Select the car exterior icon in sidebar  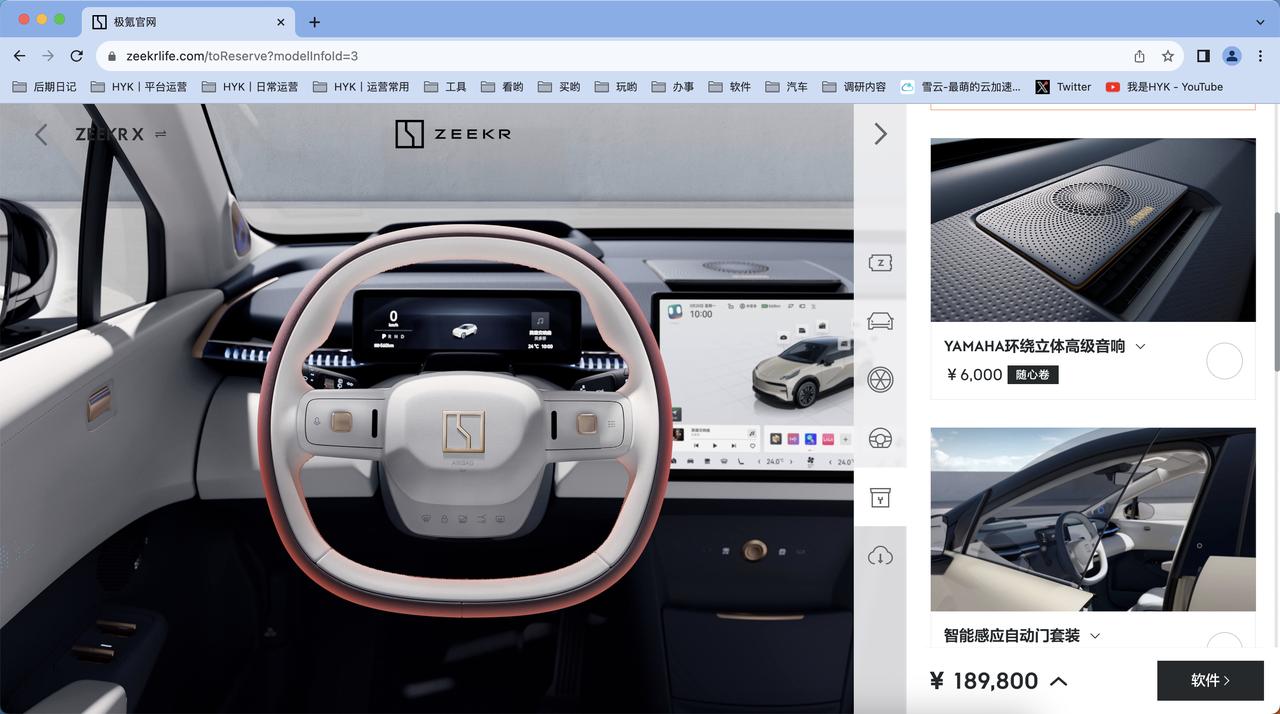coord(880,321)
